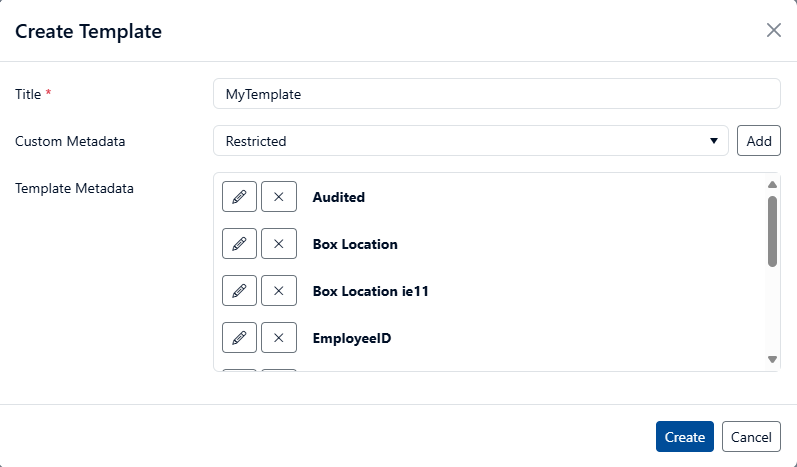This screenshot has height=467, width=797.
Task: Edit the Box Location ie11 entry
Action: point(239,291)
